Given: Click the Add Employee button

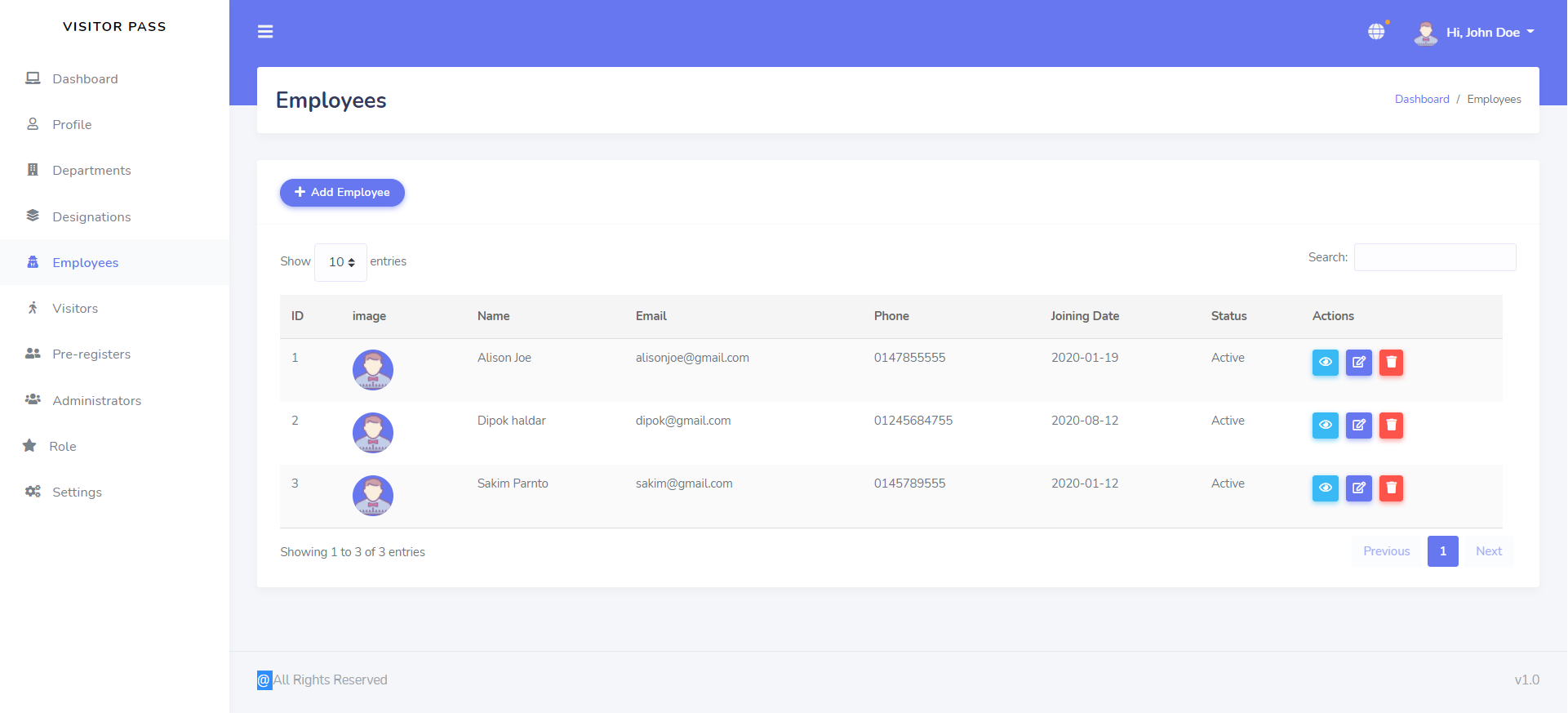Looking at the screenshot, I should point(342,193).
